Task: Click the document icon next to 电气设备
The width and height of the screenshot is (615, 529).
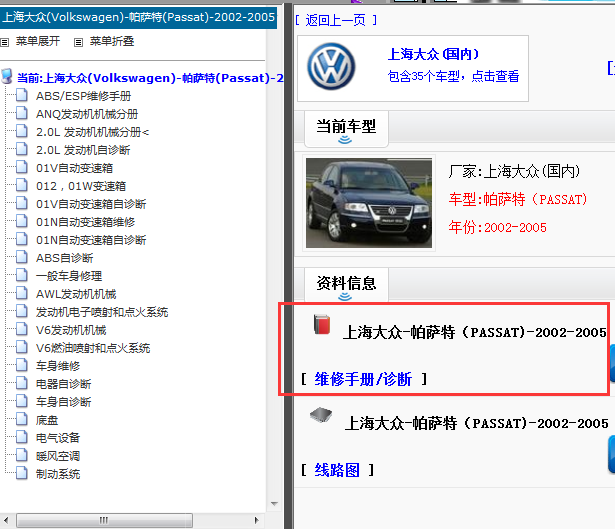Action: pos(22,437)
